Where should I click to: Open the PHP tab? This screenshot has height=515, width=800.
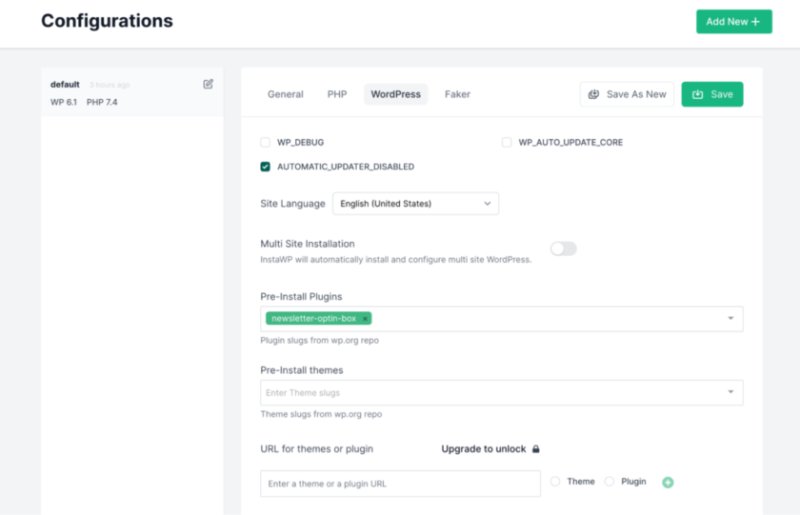pos(337,94)
